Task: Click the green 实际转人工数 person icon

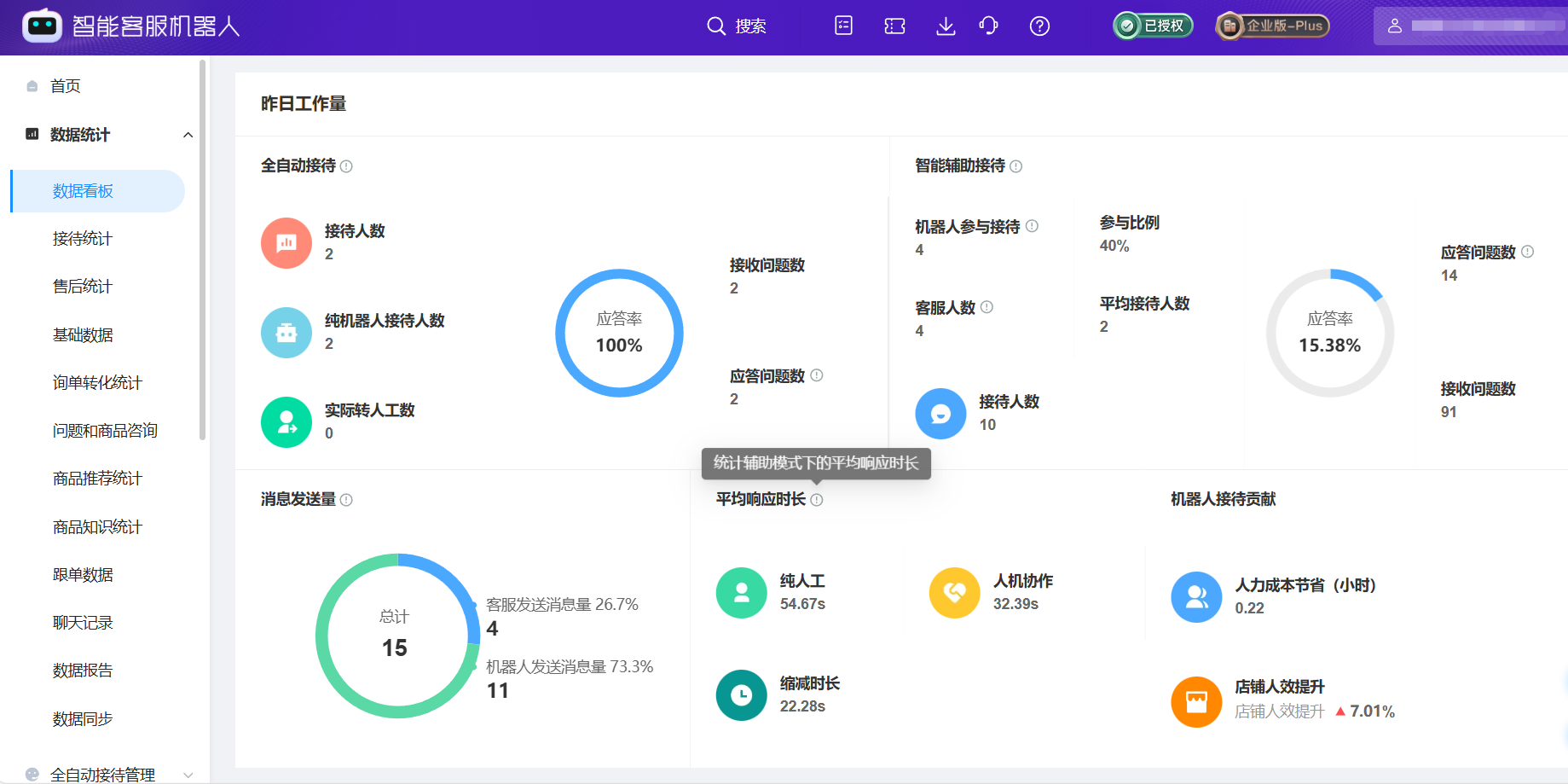Action: pos(286,422)
